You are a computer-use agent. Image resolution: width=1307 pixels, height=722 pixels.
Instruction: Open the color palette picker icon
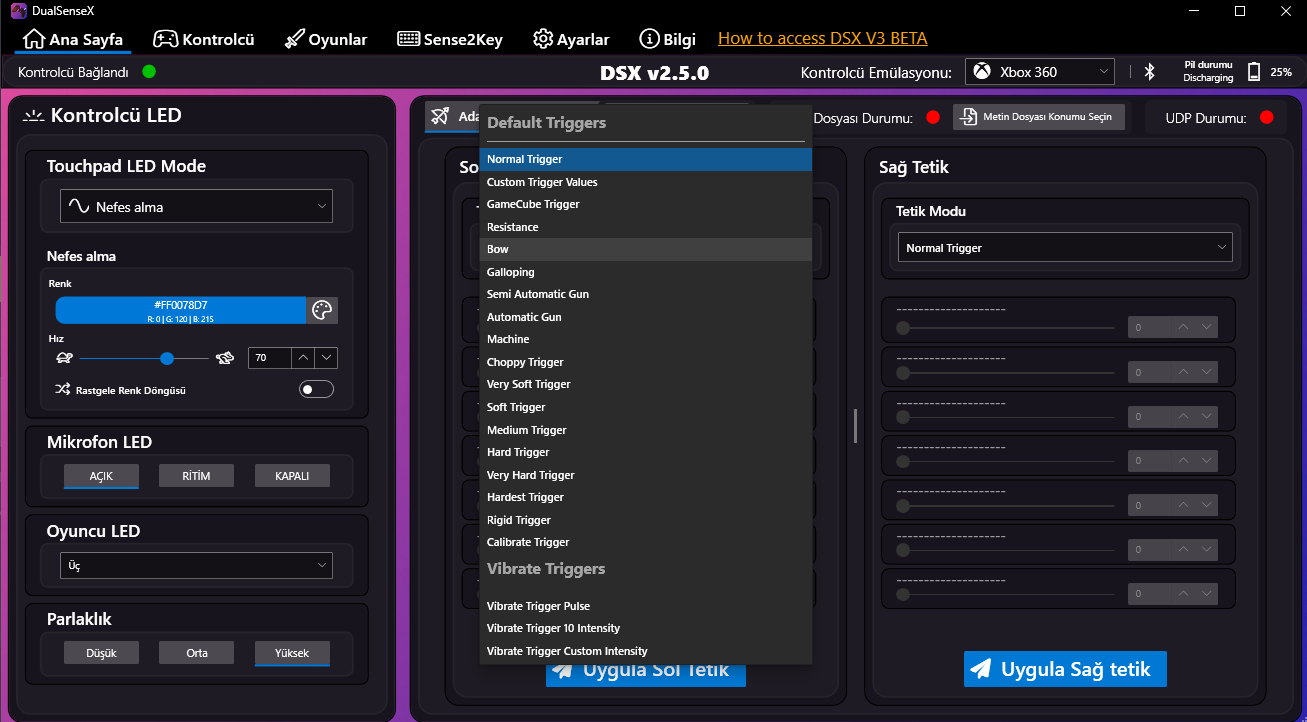click(x=321, y=310)
